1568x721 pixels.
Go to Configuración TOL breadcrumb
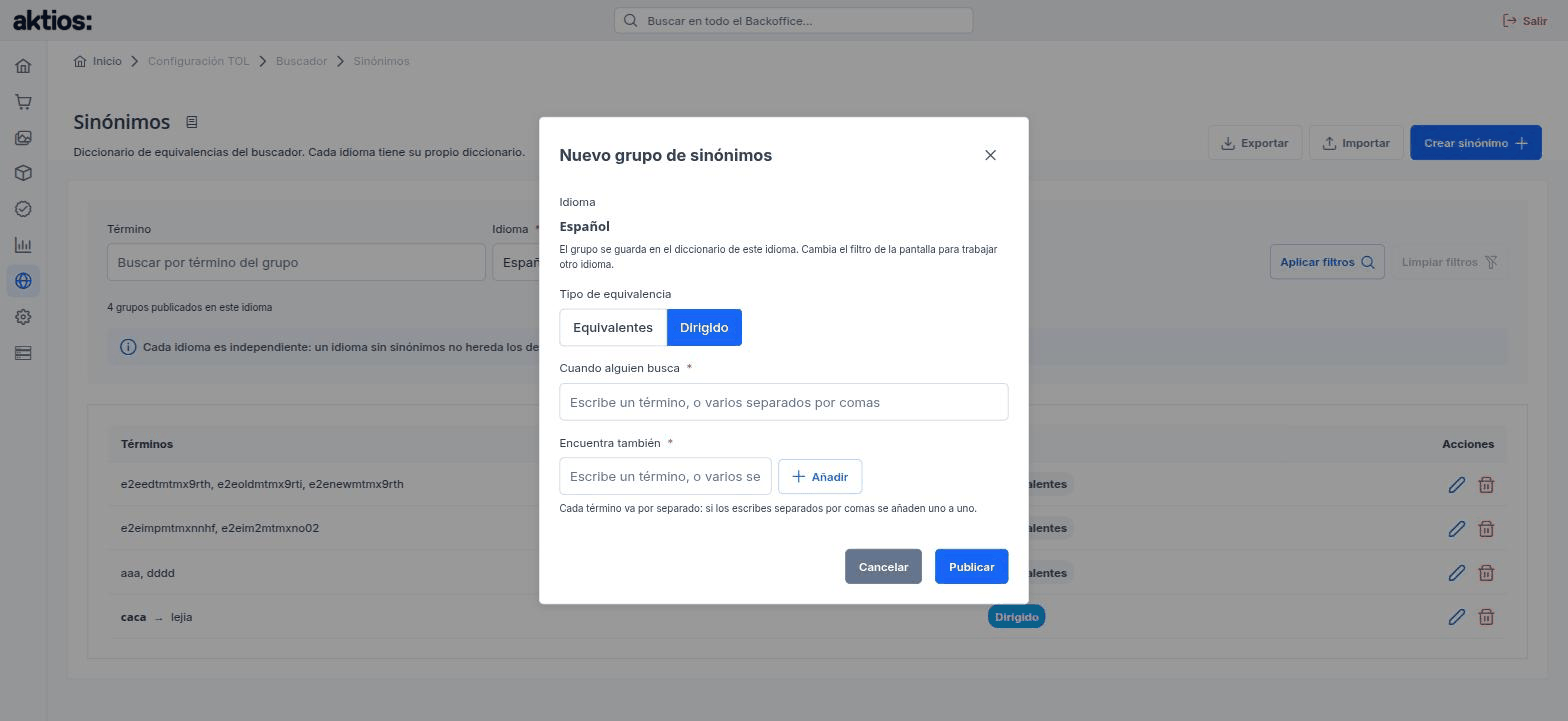198,61
